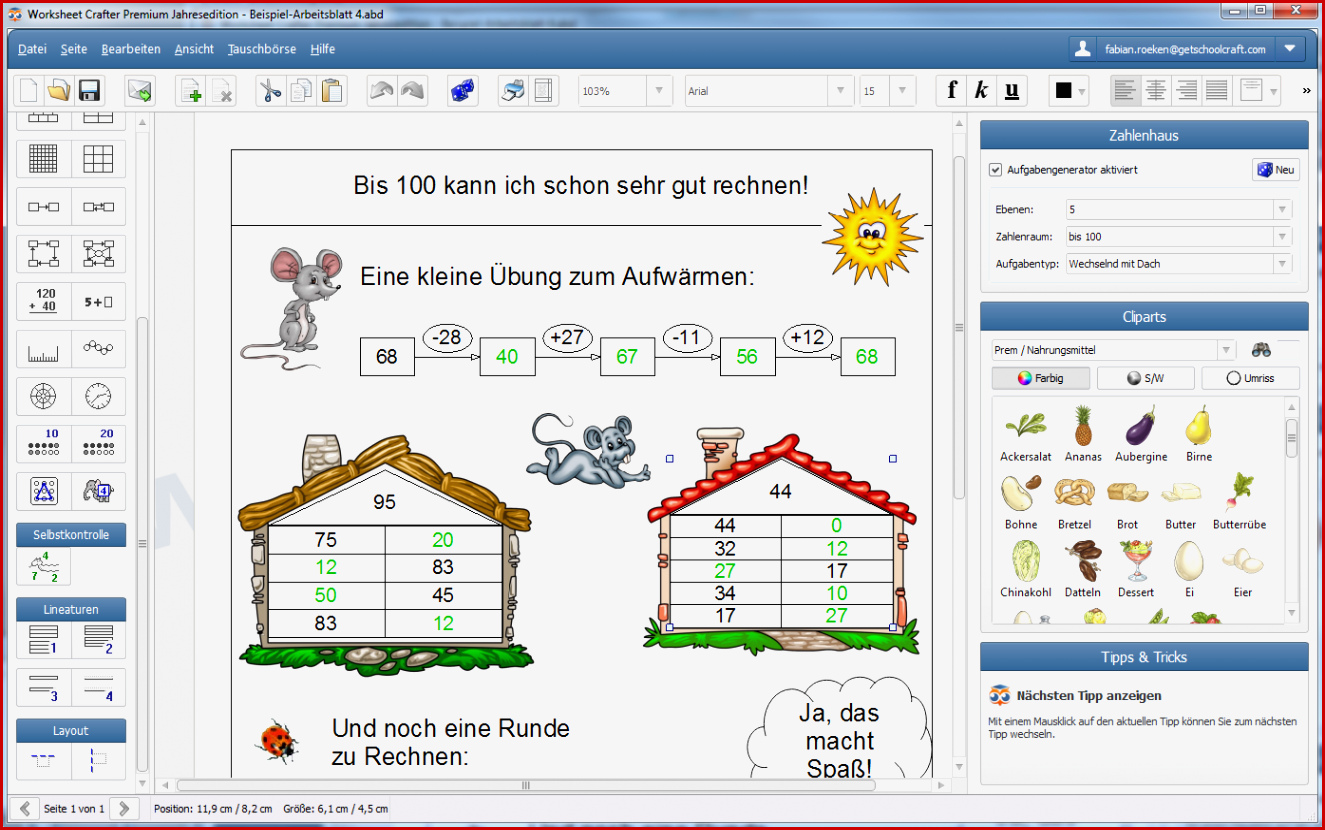The height and width of the screenshot is (830, 1325).
Task: Toggle italic text formatting
Action: pos(981,91)
